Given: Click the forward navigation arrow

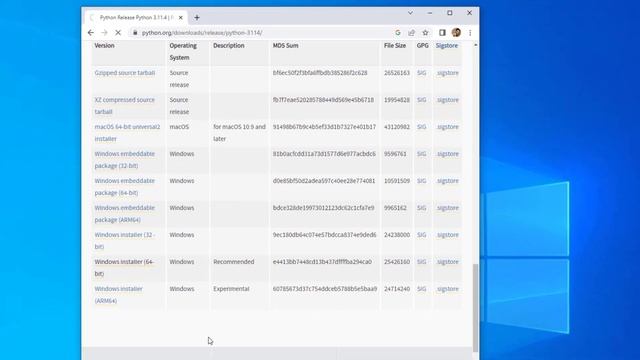Looking at the screenshot, I should point(104,33).
